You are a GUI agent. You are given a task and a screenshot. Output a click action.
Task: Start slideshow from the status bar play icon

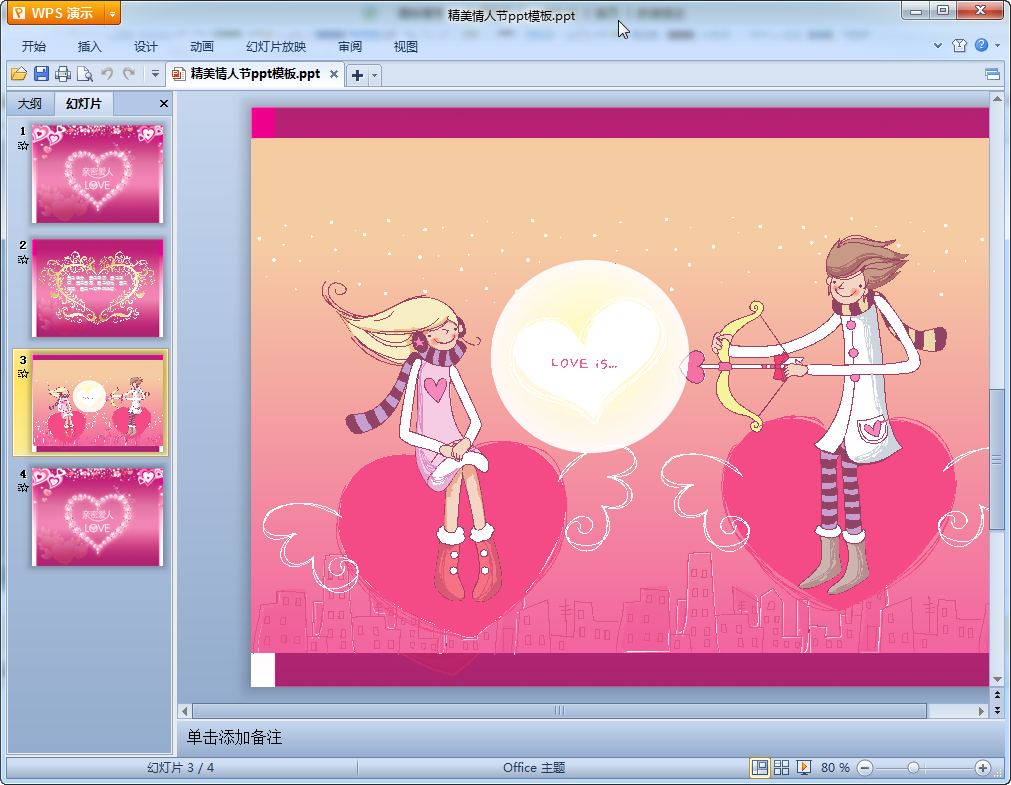(804, 767)
